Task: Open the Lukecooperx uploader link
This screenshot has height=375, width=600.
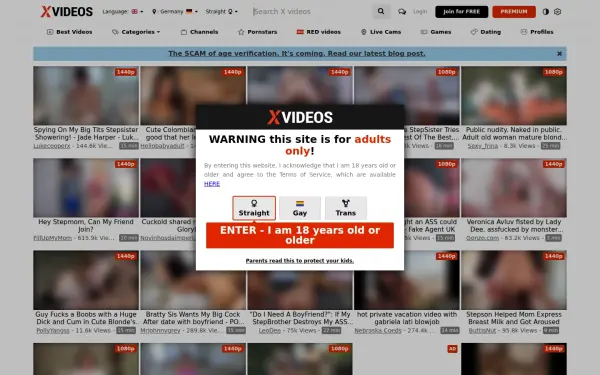Action: (x=52, y=146)
